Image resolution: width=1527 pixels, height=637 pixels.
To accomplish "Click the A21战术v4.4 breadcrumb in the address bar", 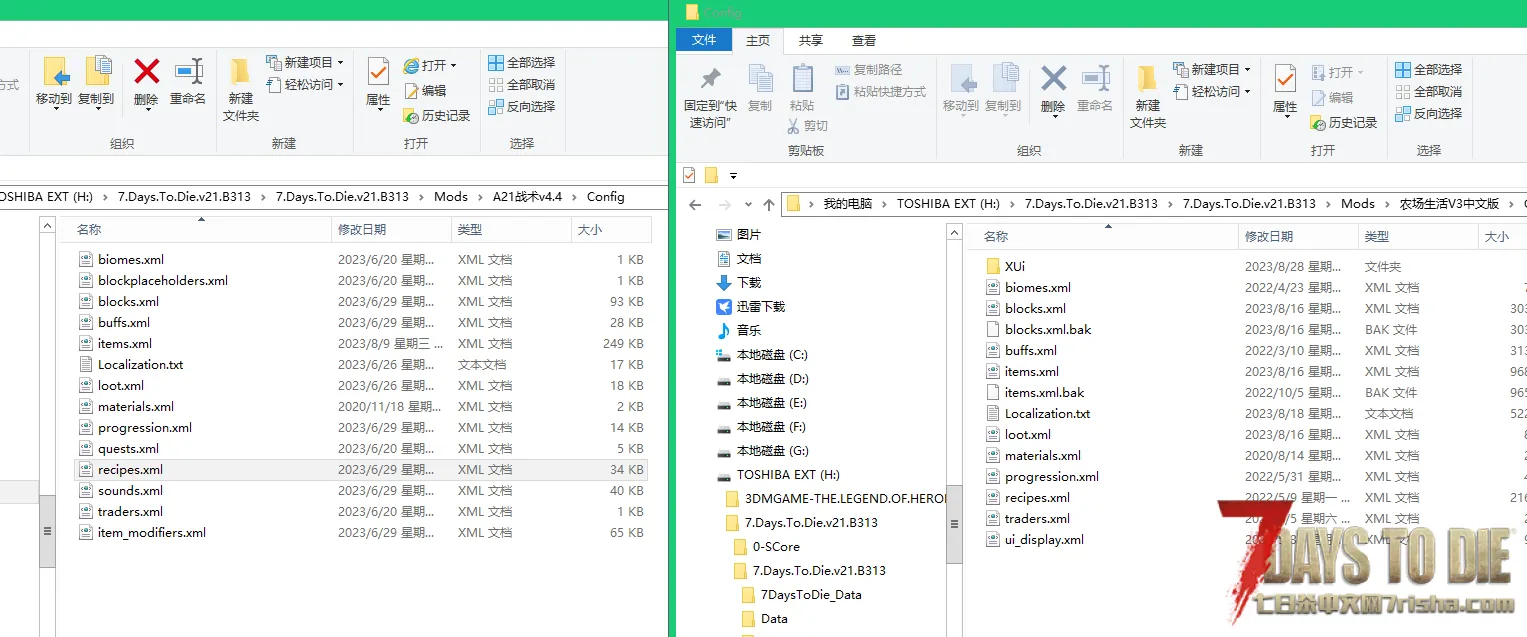I will click(527, 197).
